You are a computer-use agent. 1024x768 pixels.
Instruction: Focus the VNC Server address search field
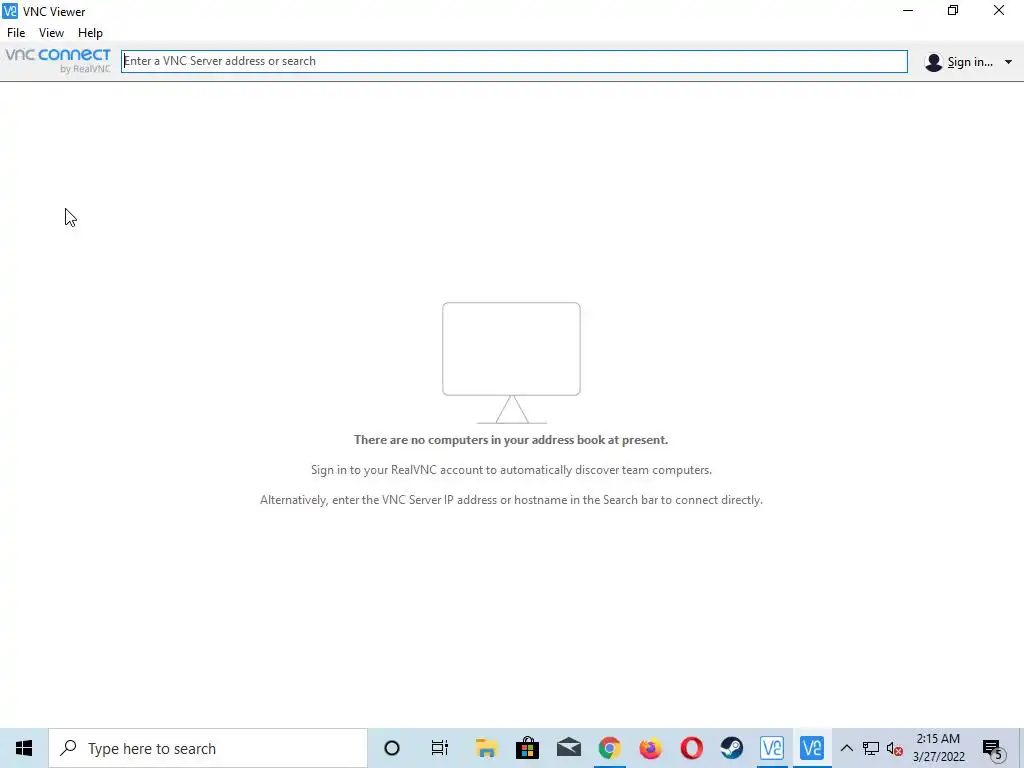(x=514, y=61)
